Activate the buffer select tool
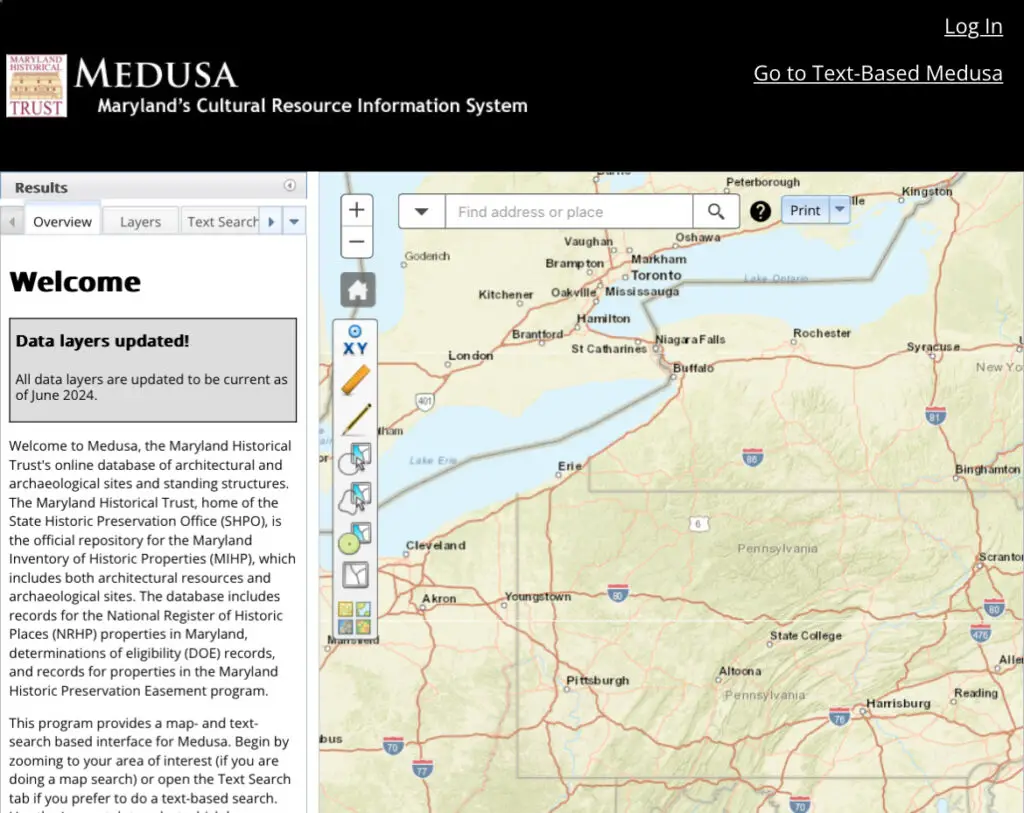The width and height of the screenshot is (1024, 813). pos(355,538)
